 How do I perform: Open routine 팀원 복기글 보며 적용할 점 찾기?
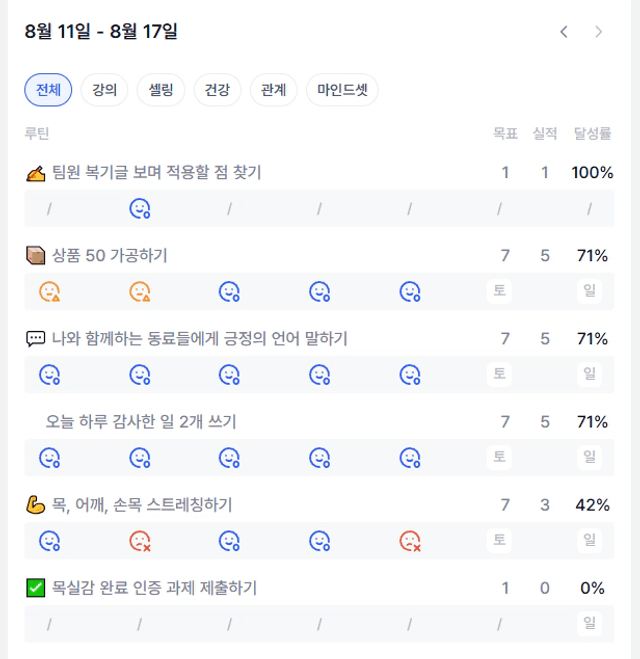click(156, 172)
